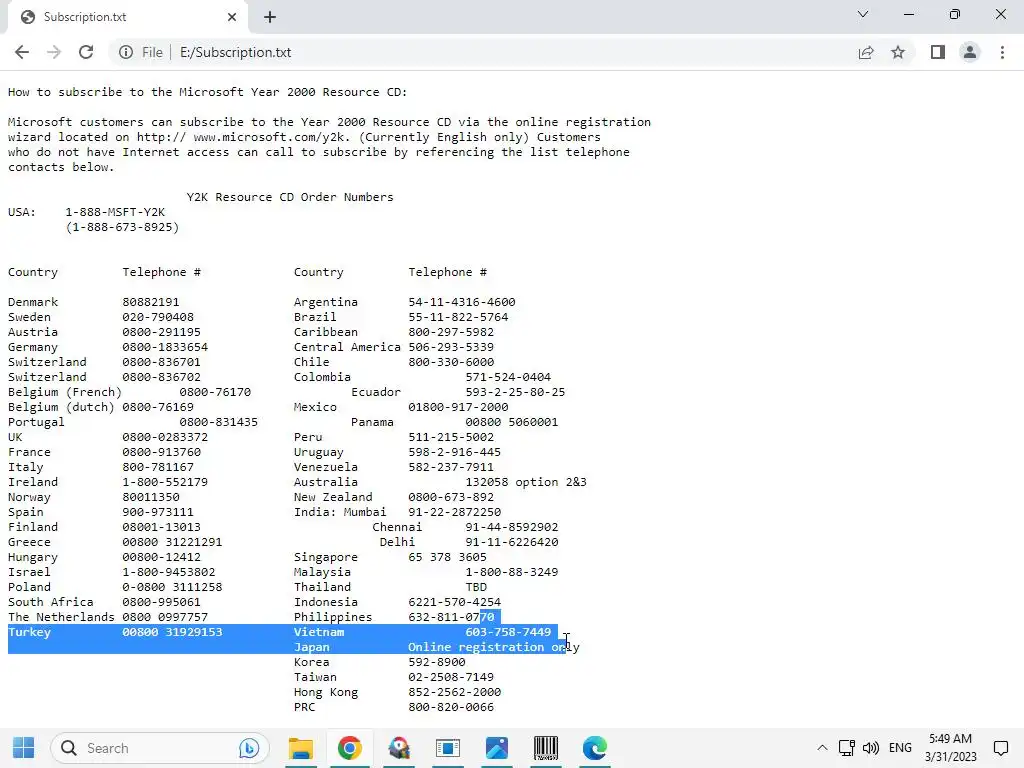Screen dimensions: 1024x768
Task: Share this page via the share icon
Action: pyautogui.click(x=866, y=52)
